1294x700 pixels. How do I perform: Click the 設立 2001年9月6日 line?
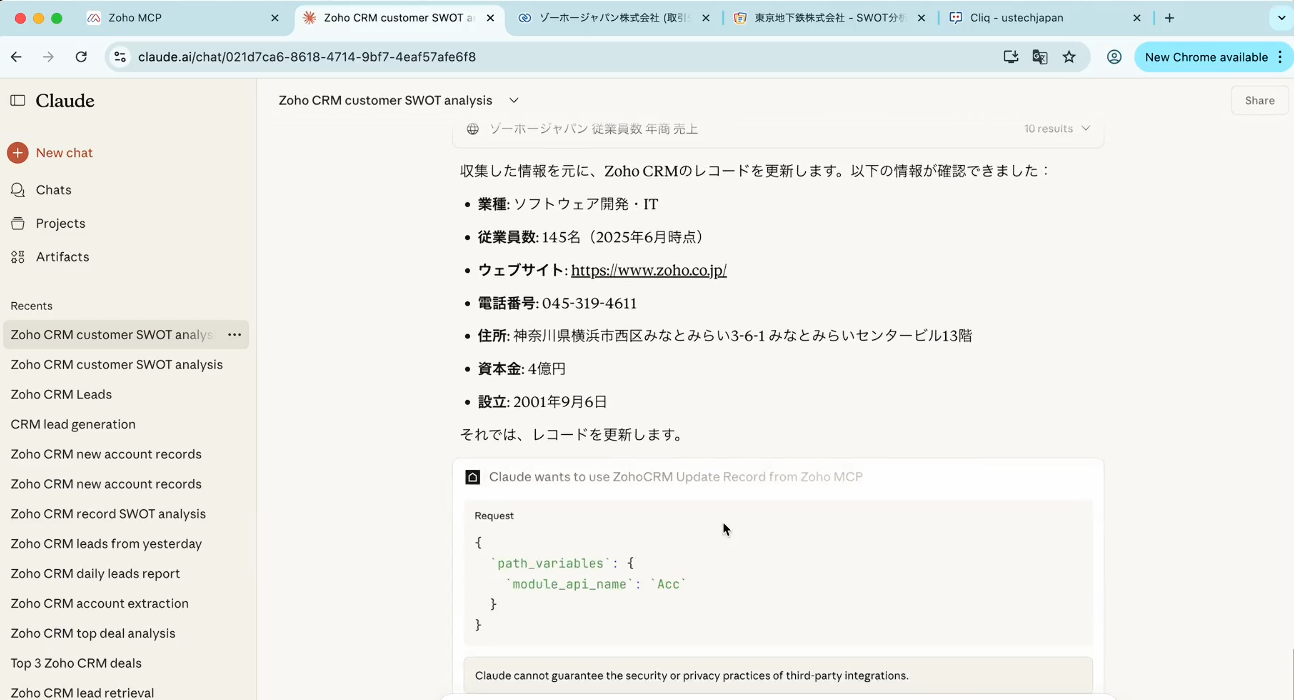coord(543,402)
